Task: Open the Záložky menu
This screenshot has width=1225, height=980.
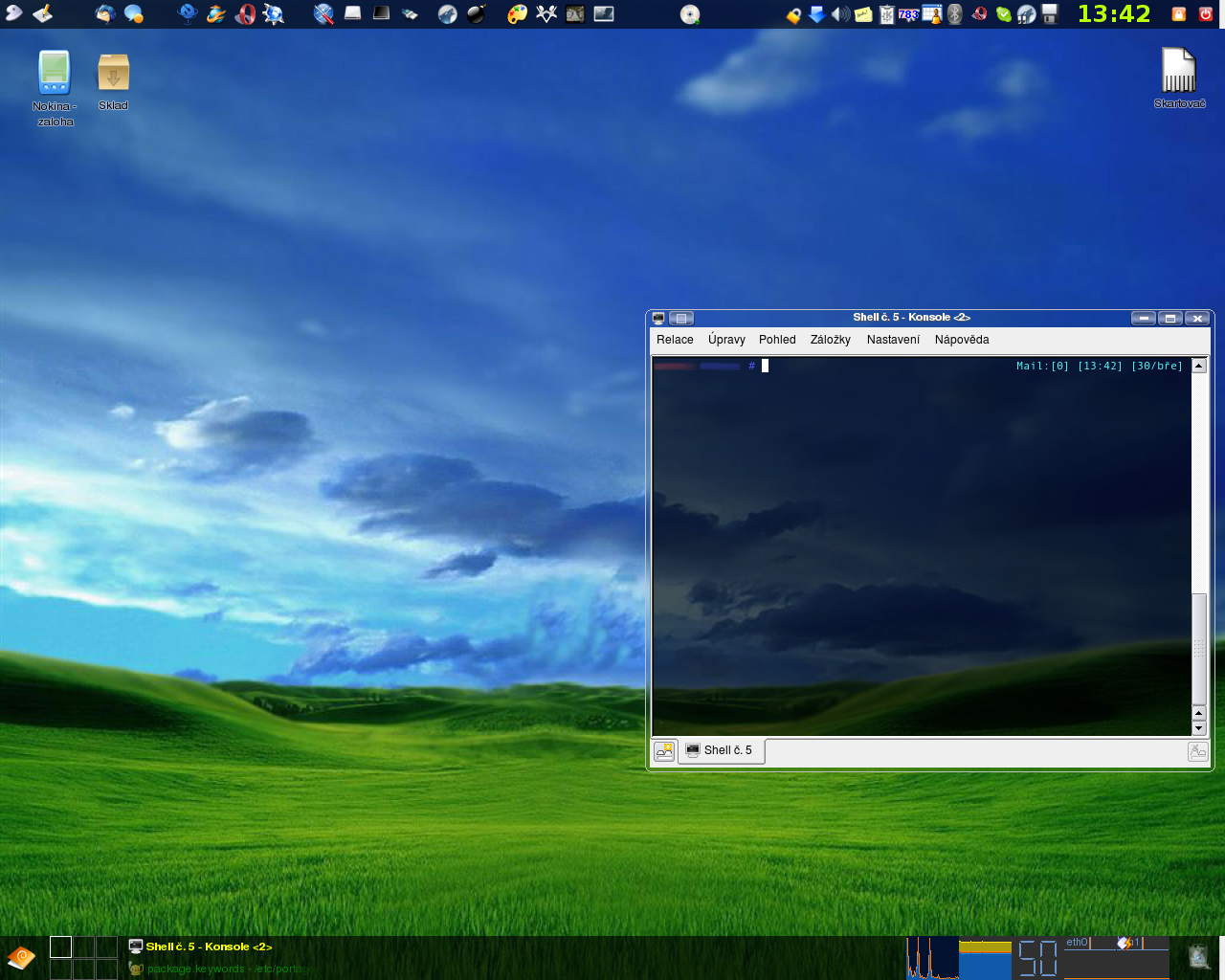Action: click(x=830, y=340)
